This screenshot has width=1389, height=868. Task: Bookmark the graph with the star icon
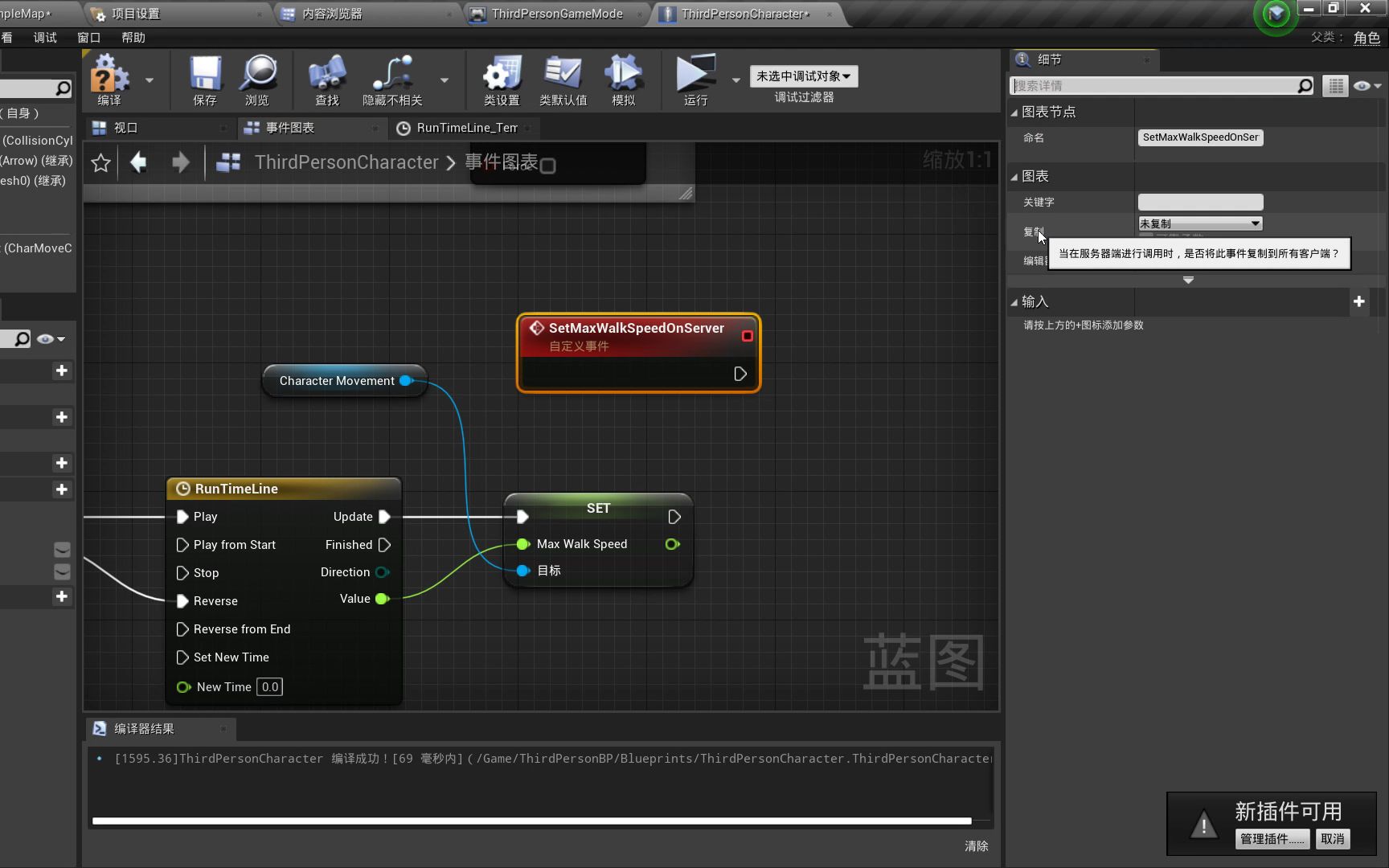click(x=100, y=163)
